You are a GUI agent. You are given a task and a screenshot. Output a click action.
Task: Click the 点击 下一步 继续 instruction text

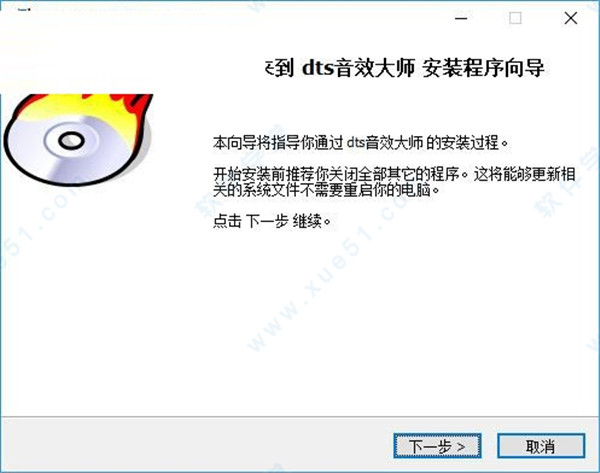click(271, 221)
